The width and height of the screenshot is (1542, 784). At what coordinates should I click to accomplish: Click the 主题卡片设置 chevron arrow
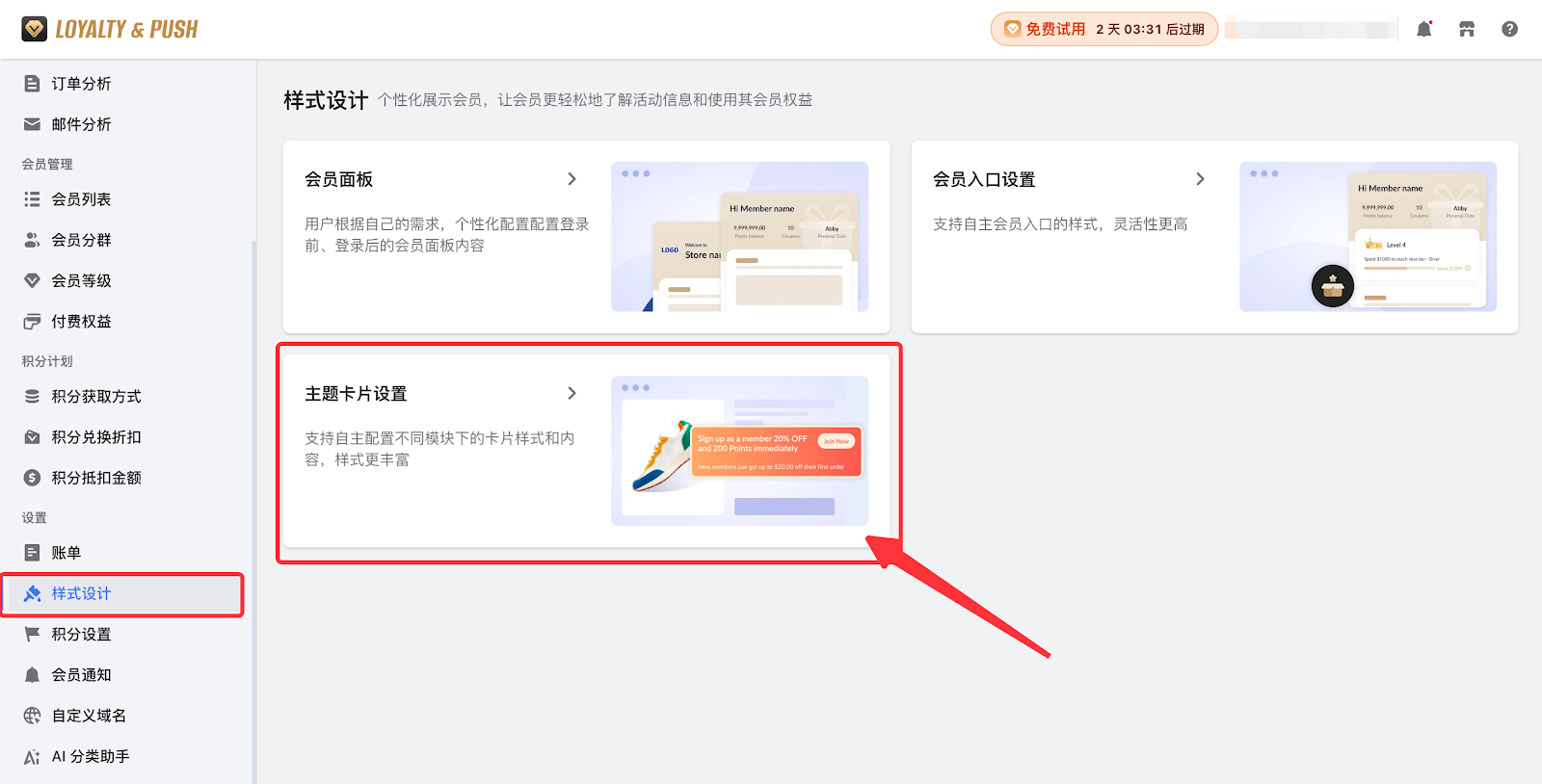572,393
